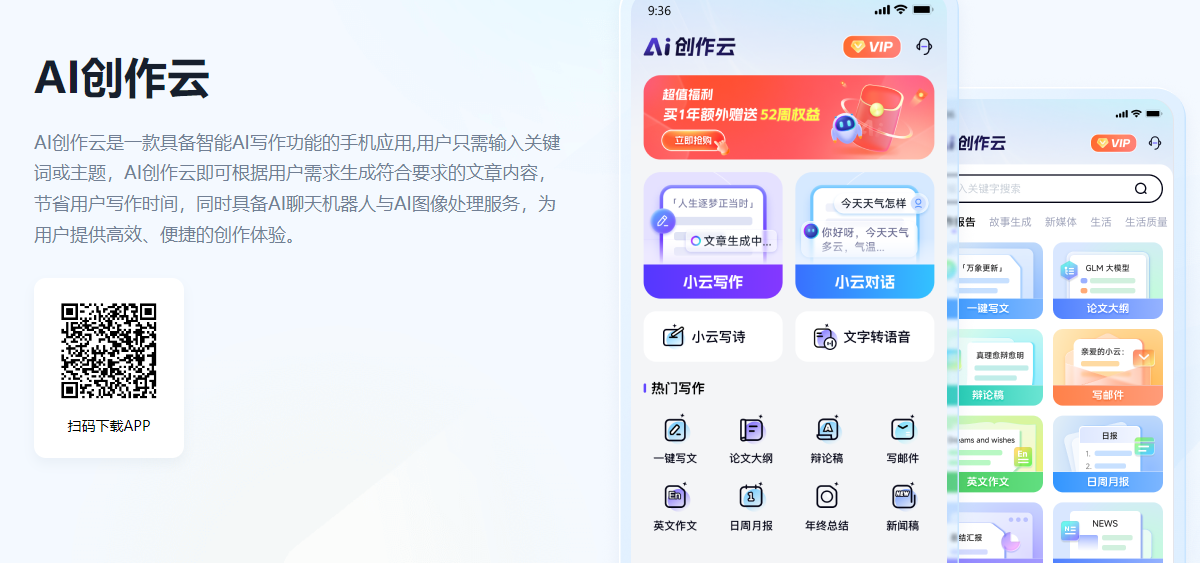Open the 小云对话 card
Viewport: 1200px width, 582px height.
(x=865, y=235)
